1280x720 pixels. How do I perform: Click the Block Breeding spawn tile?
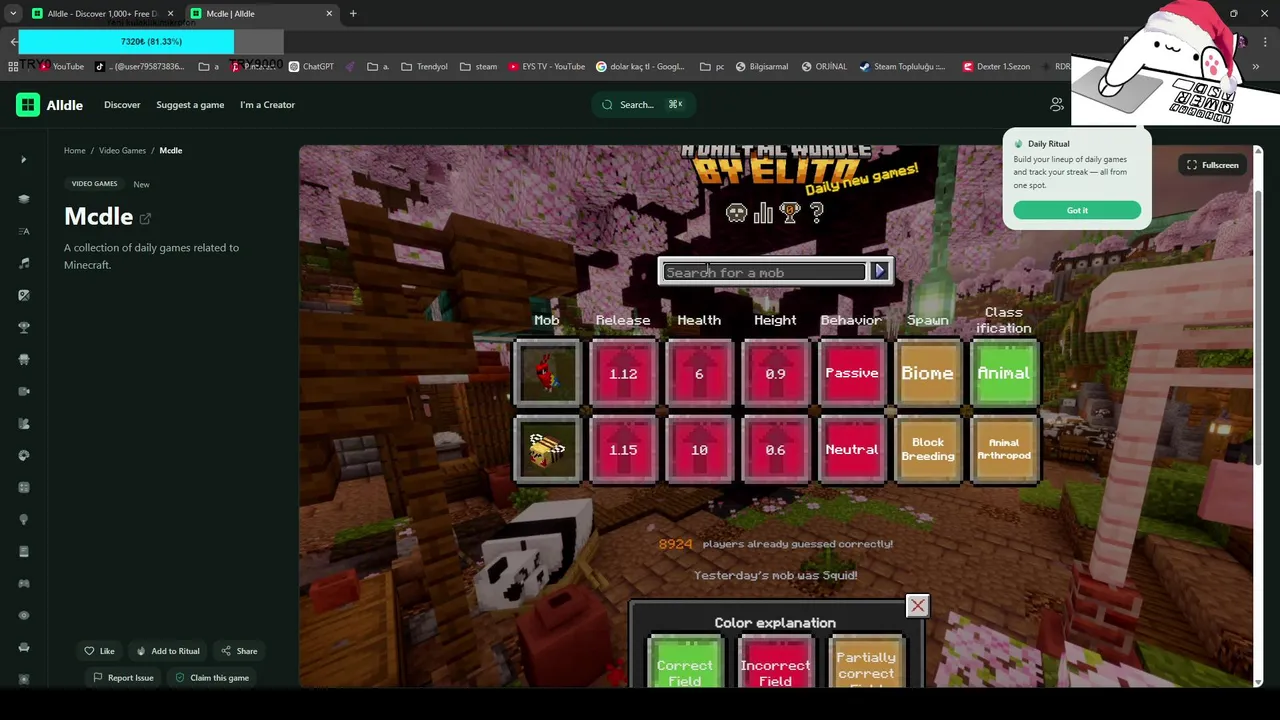[928, 450]
